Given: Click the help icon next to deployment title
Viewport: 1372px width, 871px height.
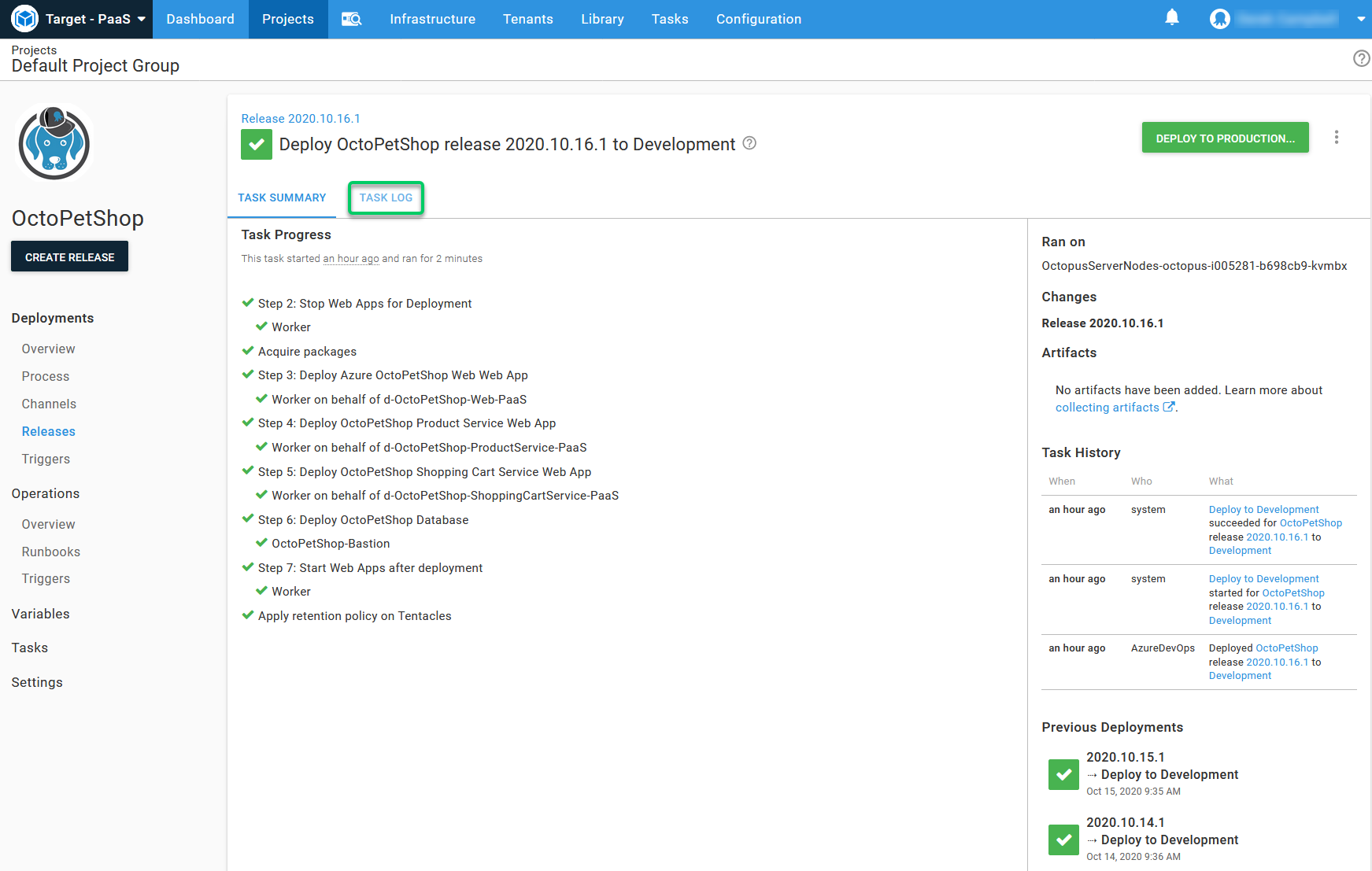Looking at the screenshot, I should 749,143.
